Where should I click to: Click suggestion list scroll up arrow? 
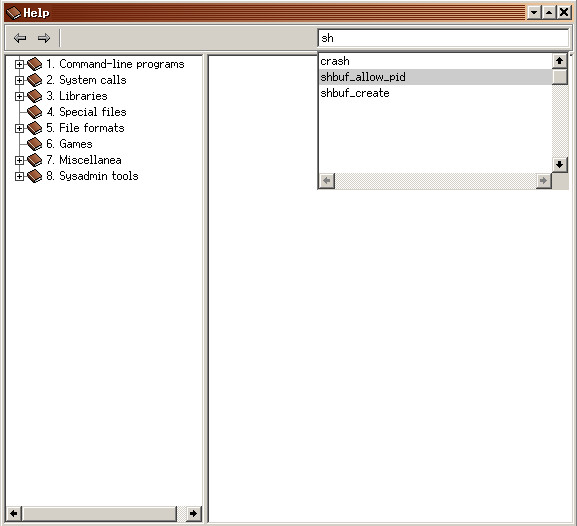tap(559, 61)
